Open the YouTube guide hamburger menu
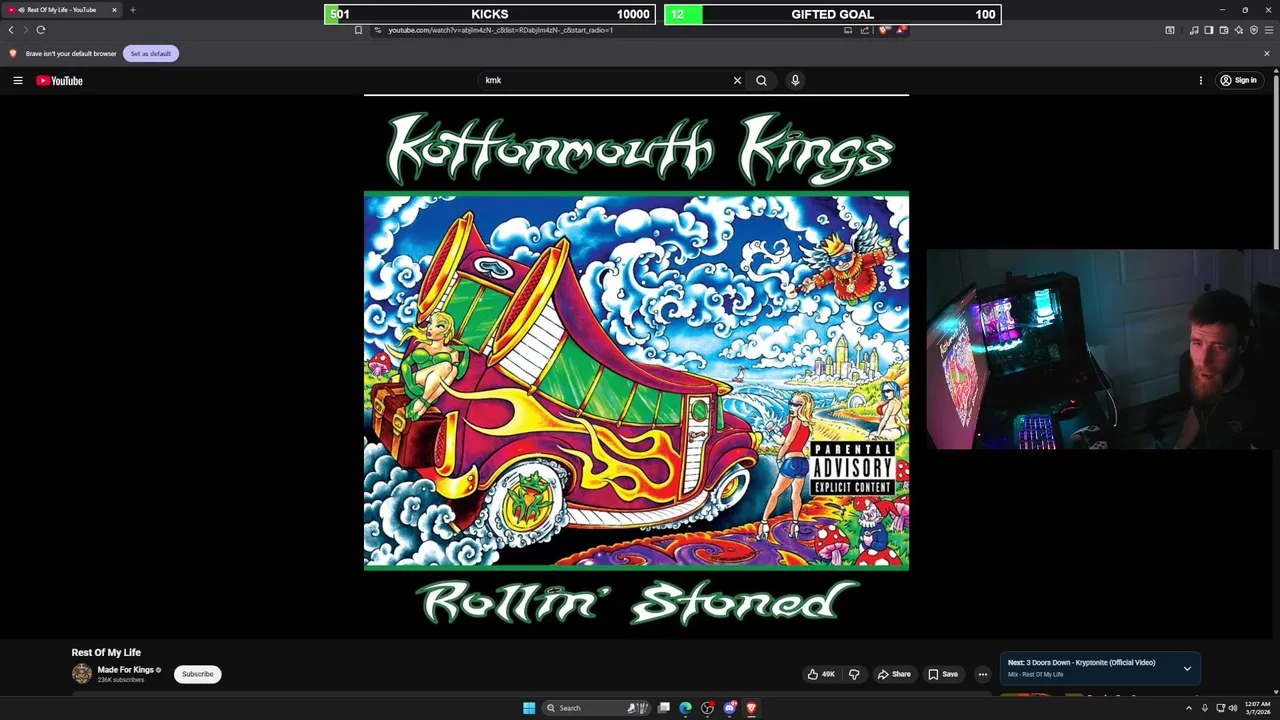 click(x=17, y=80)
